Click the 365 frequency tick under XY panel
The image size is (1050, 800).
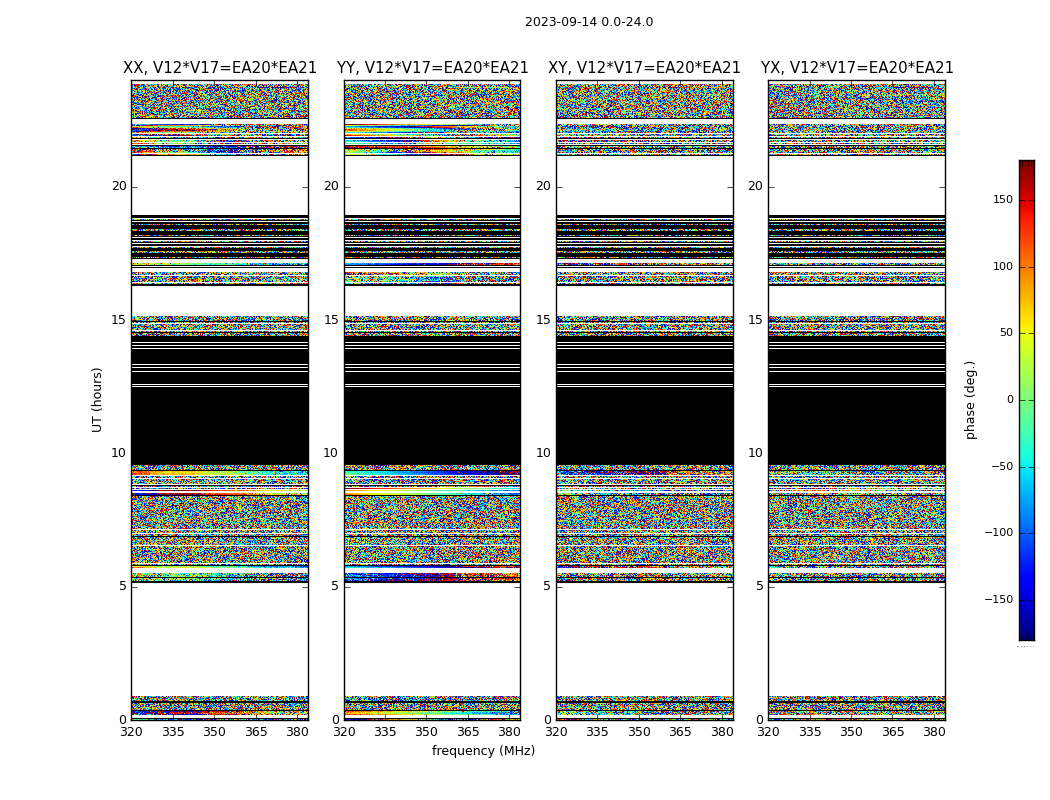(680, 732)
